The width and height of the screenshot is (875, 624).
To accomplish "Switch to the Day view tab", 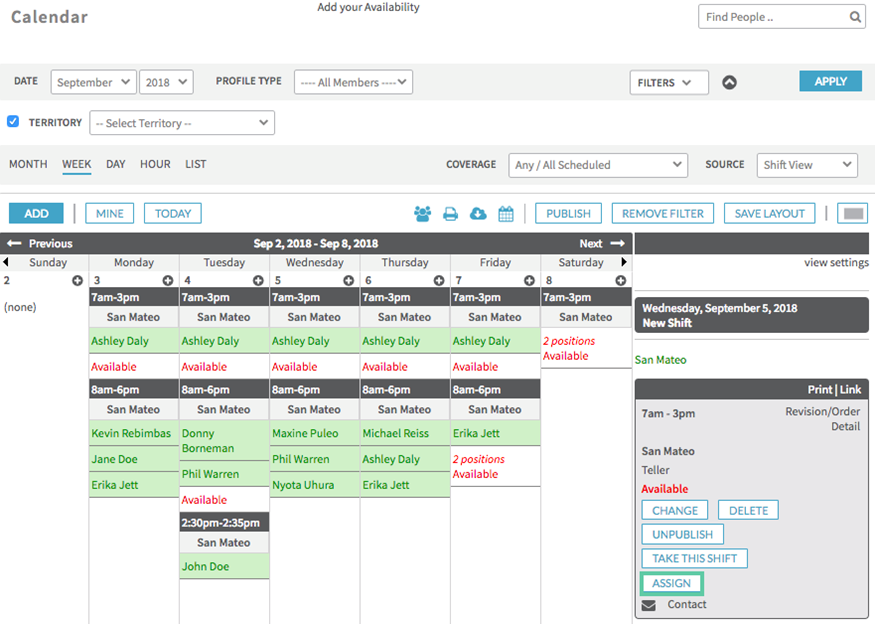I will click(116, 164).
